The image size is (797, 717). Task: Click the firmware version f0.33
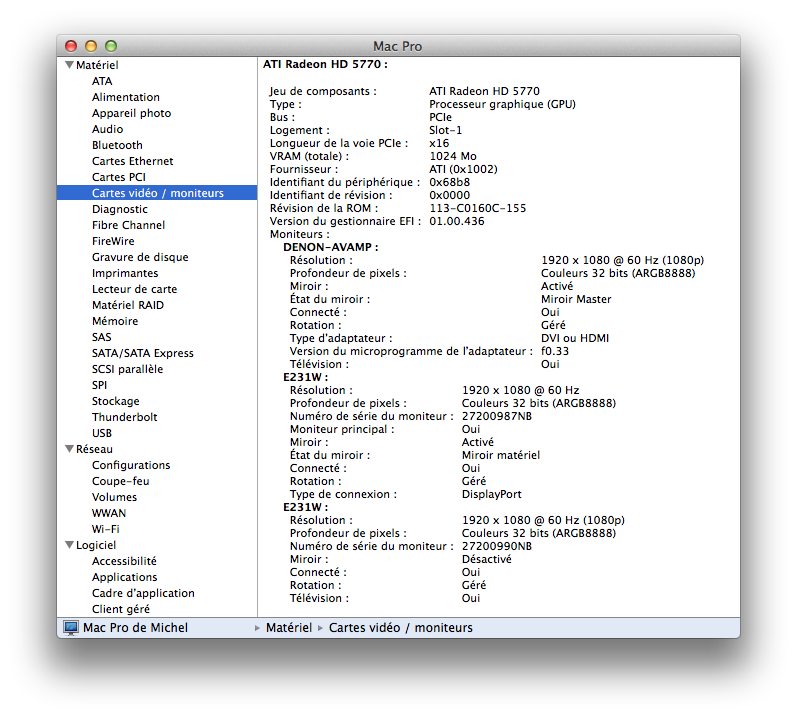tap(555, 352)
